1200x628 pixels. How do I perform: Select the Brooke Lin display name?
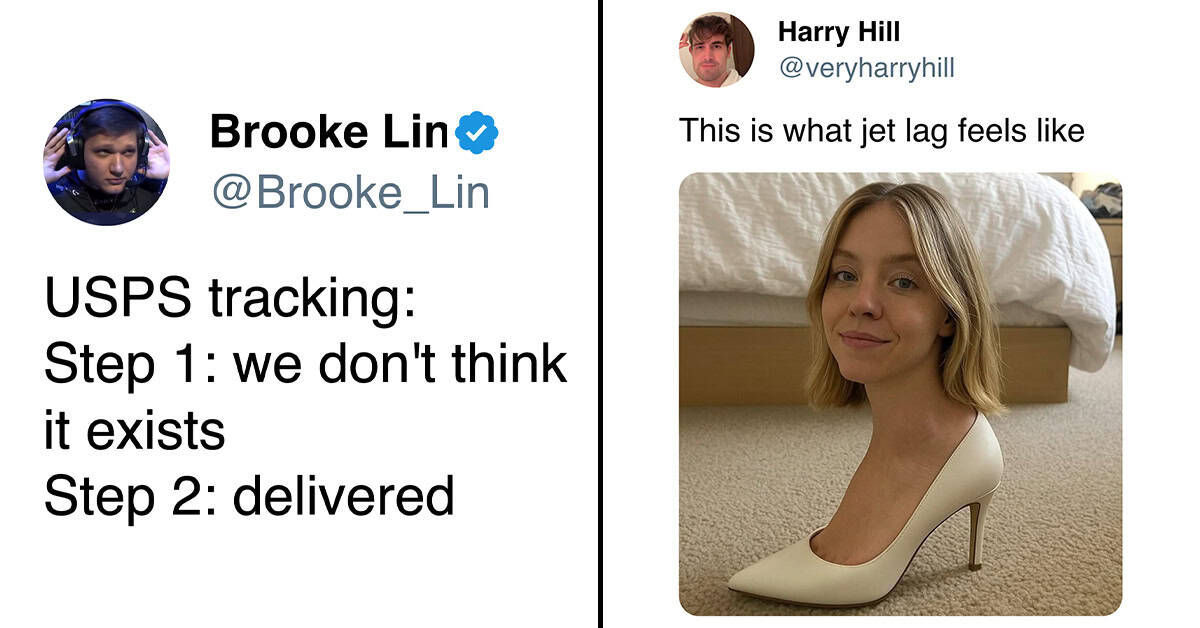tap(330, 133)
